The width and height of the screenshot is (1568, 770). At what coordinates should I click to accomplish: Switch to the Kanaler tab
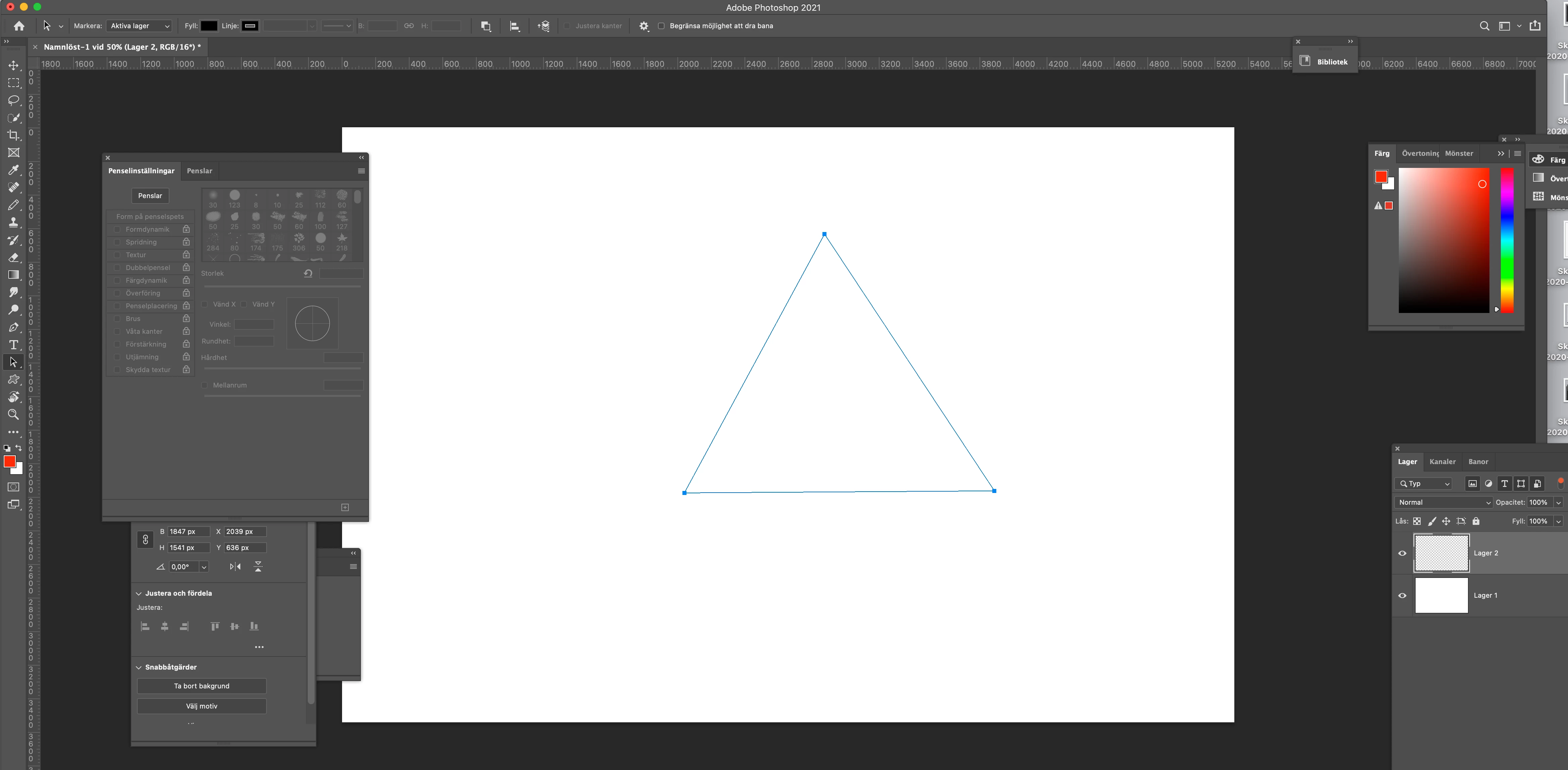coord(1442,461)
